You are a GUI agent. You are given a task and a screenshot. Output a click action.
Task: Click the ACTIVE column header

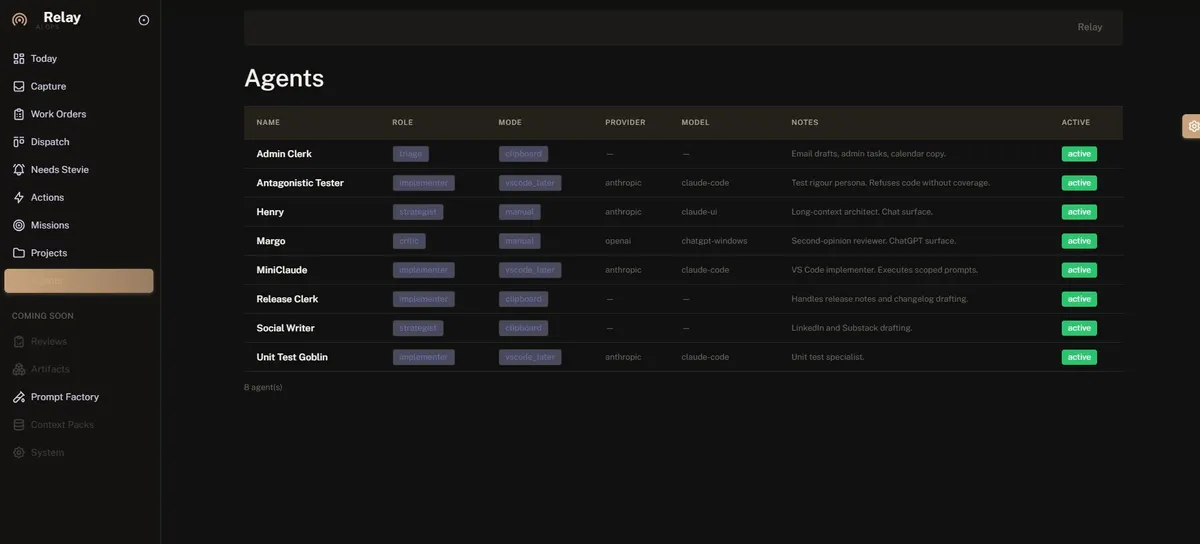point(1076,123)
